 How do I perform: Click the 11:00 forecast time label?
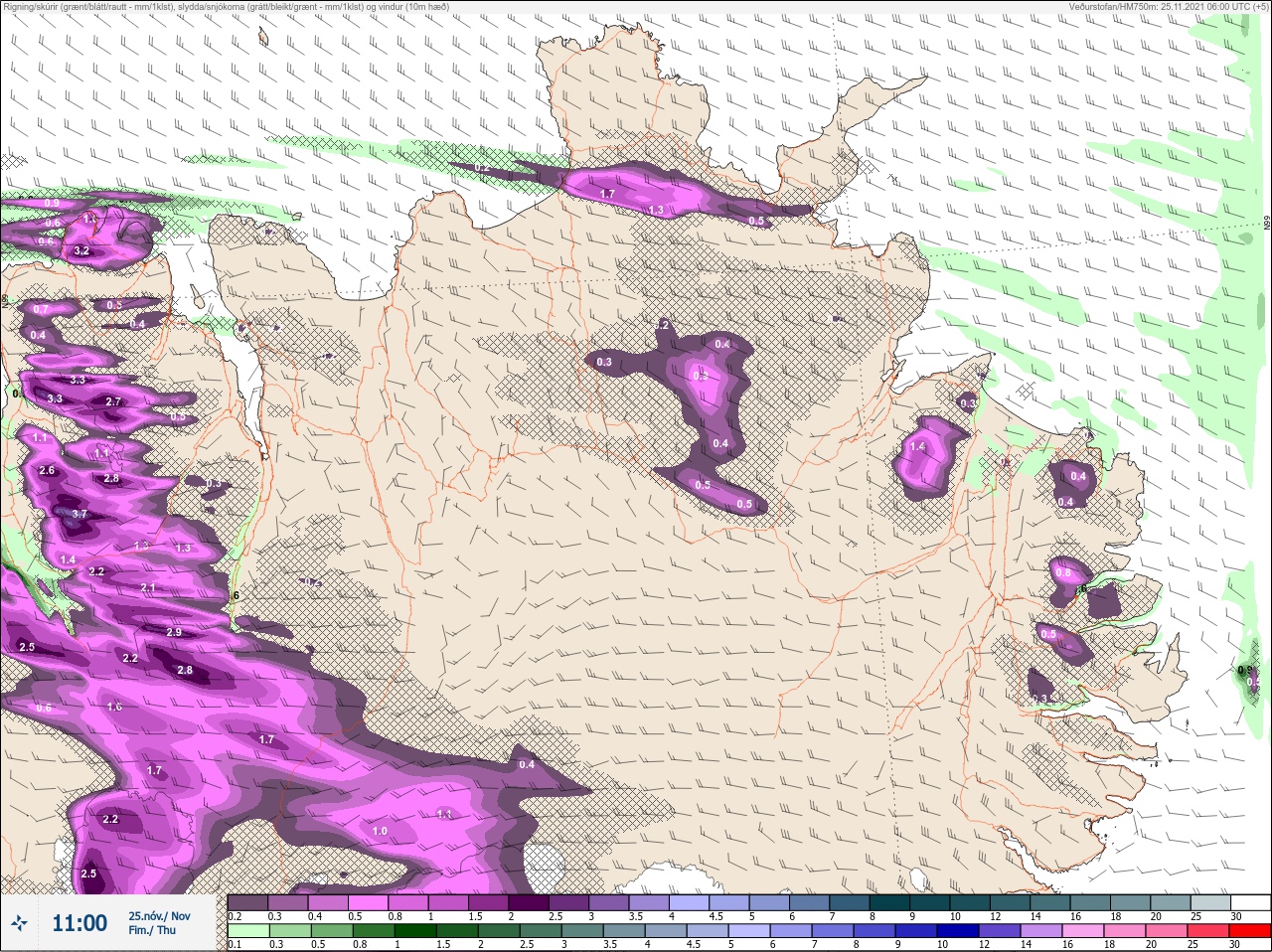coord(79,923)
